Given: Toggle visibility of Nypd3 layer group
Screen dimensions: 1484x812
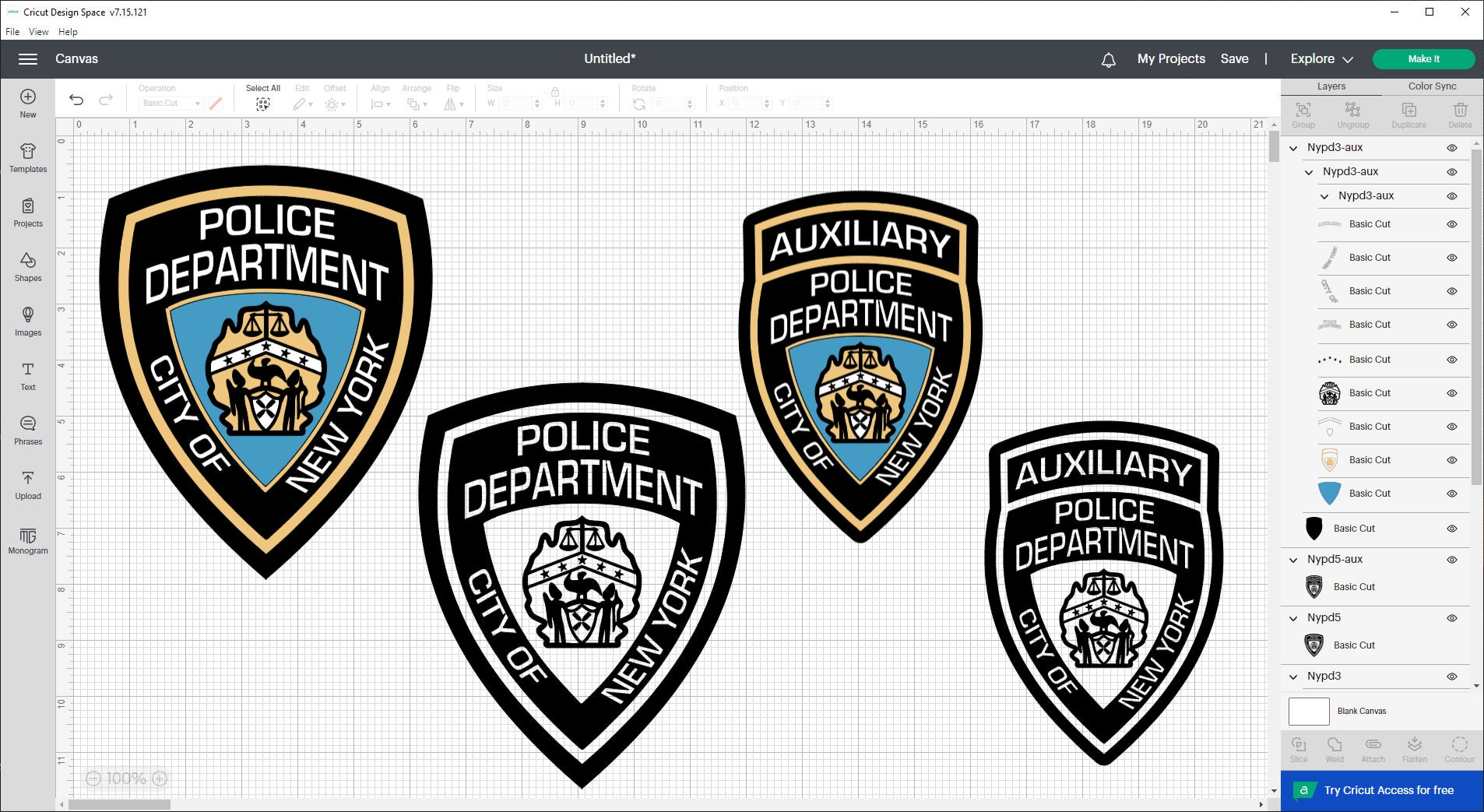Looking at the screenshot, I should click(1452, 677).
